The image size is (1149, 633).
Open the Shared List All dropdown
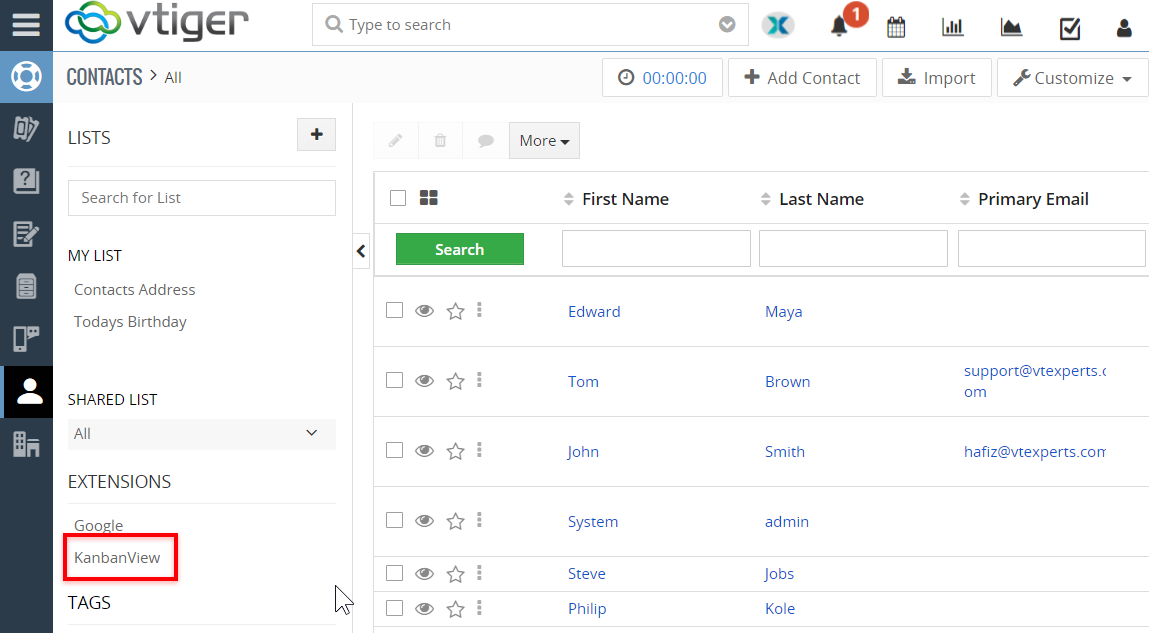(202, 434)
